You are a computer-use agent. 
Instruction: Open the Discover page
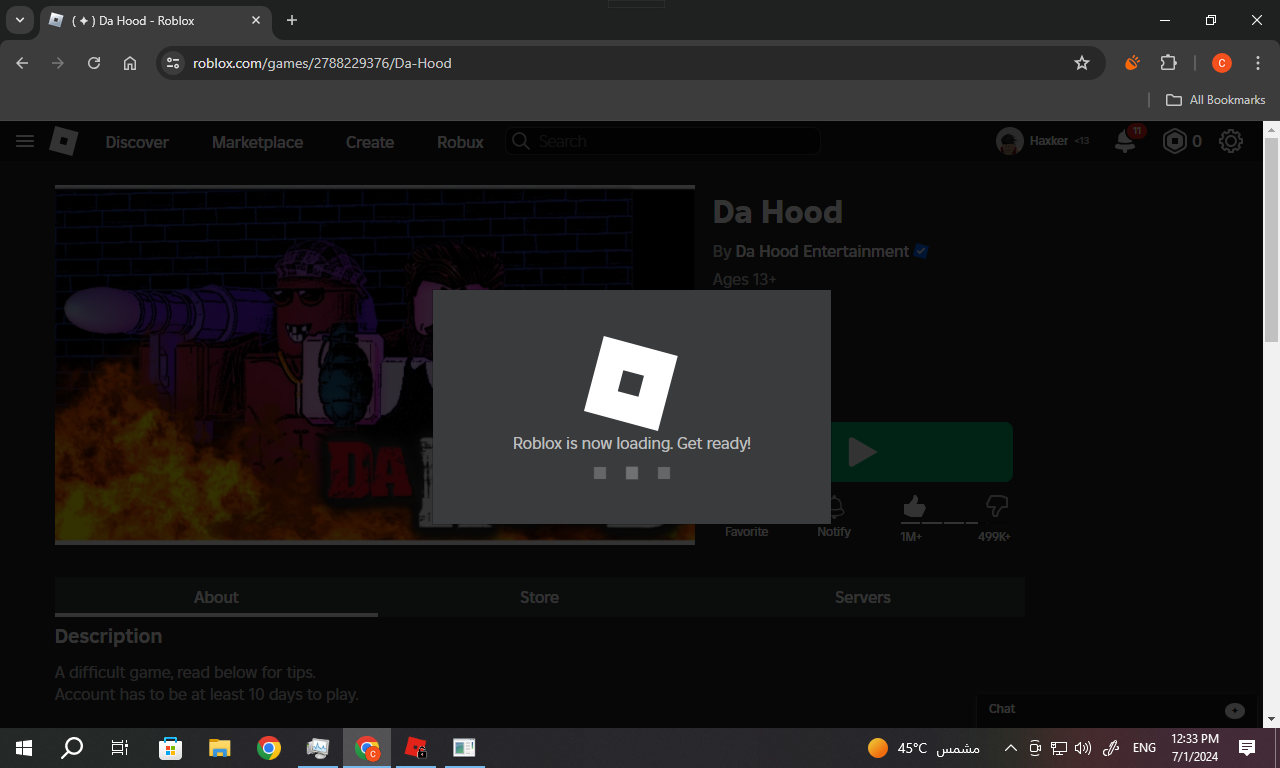click(x=137, y=142)
